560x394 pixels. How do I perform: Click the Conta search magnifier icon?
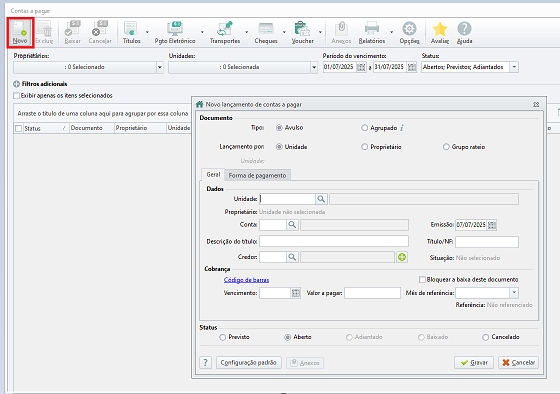(x=292, y=225)
